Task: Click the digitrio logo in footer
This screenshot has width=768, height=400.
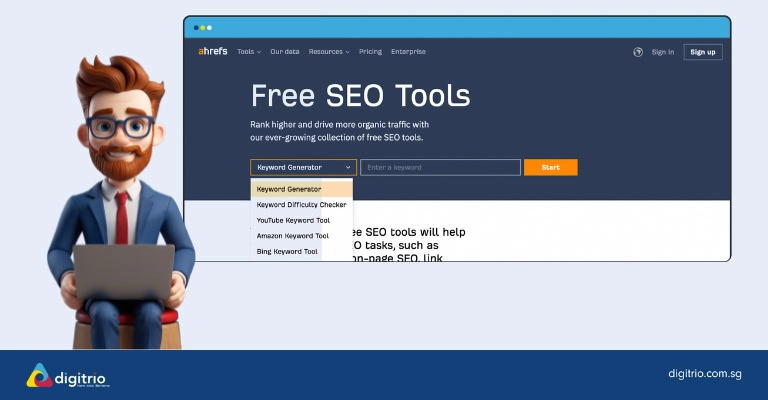Action: click(x=66, y=376)
